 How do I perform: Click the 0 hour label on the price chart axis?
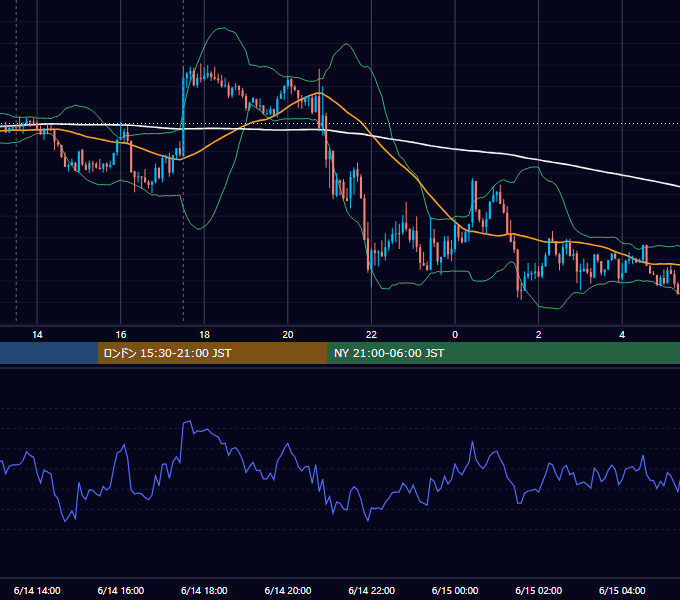pyautogui.click(x=455, y=335)
